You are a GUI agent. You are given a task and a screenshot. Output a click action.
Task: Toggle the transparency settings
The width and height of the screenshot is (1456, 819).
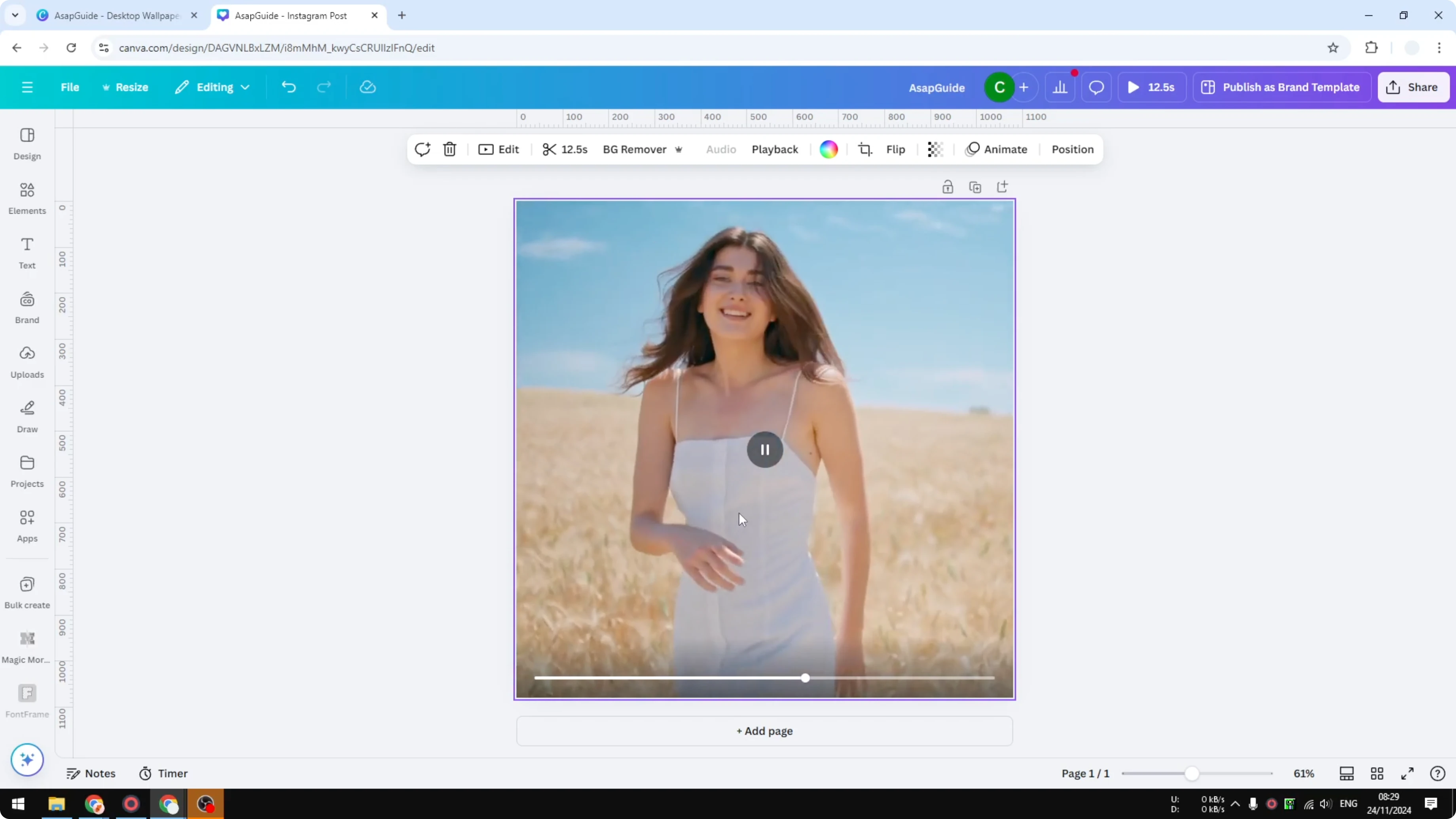[x=935, y=149]
